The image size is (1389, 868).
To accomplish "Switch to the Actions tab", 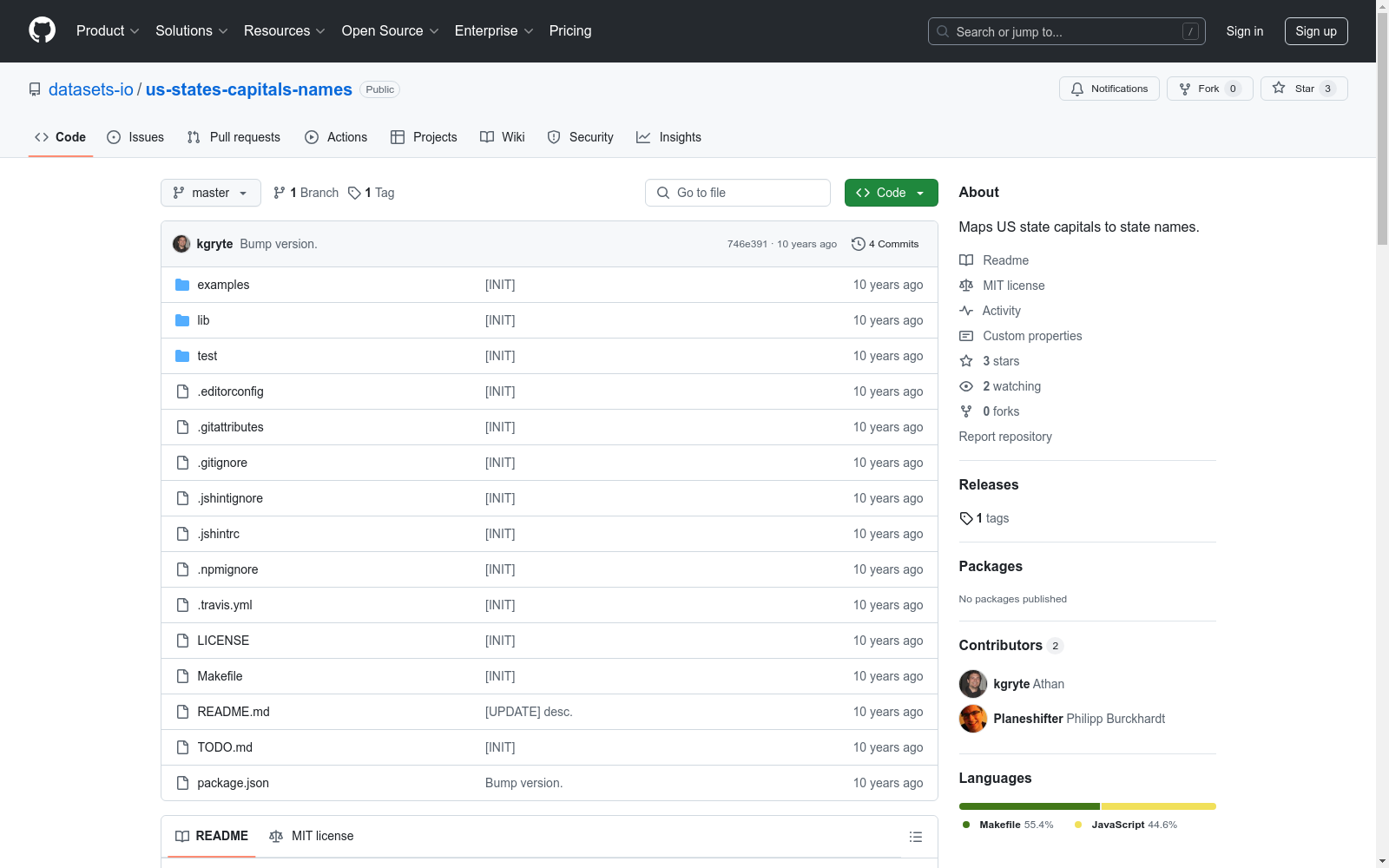I will click(x=336, y=137).
